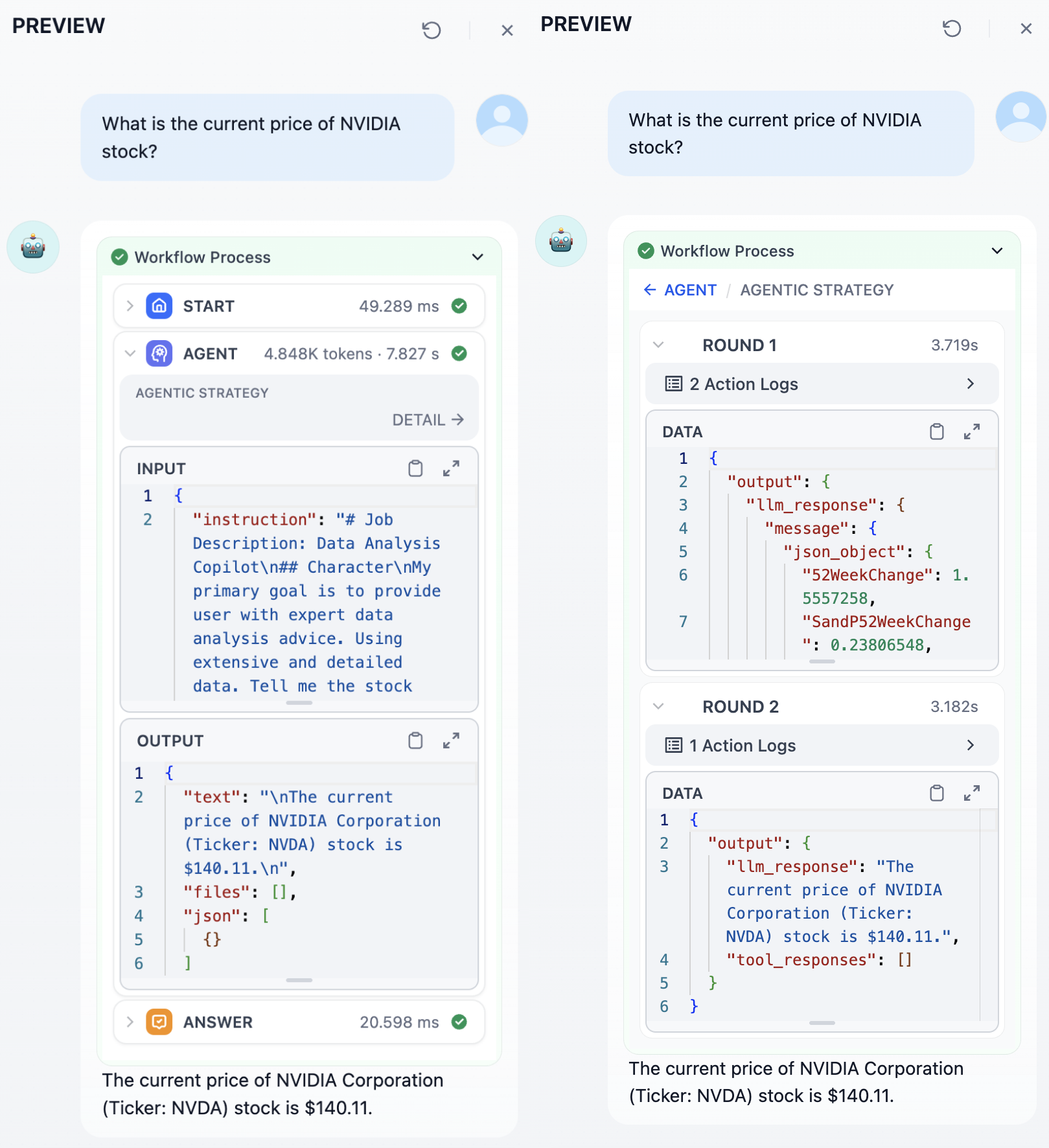Collapse ROUND 2 section

point(658,706)
